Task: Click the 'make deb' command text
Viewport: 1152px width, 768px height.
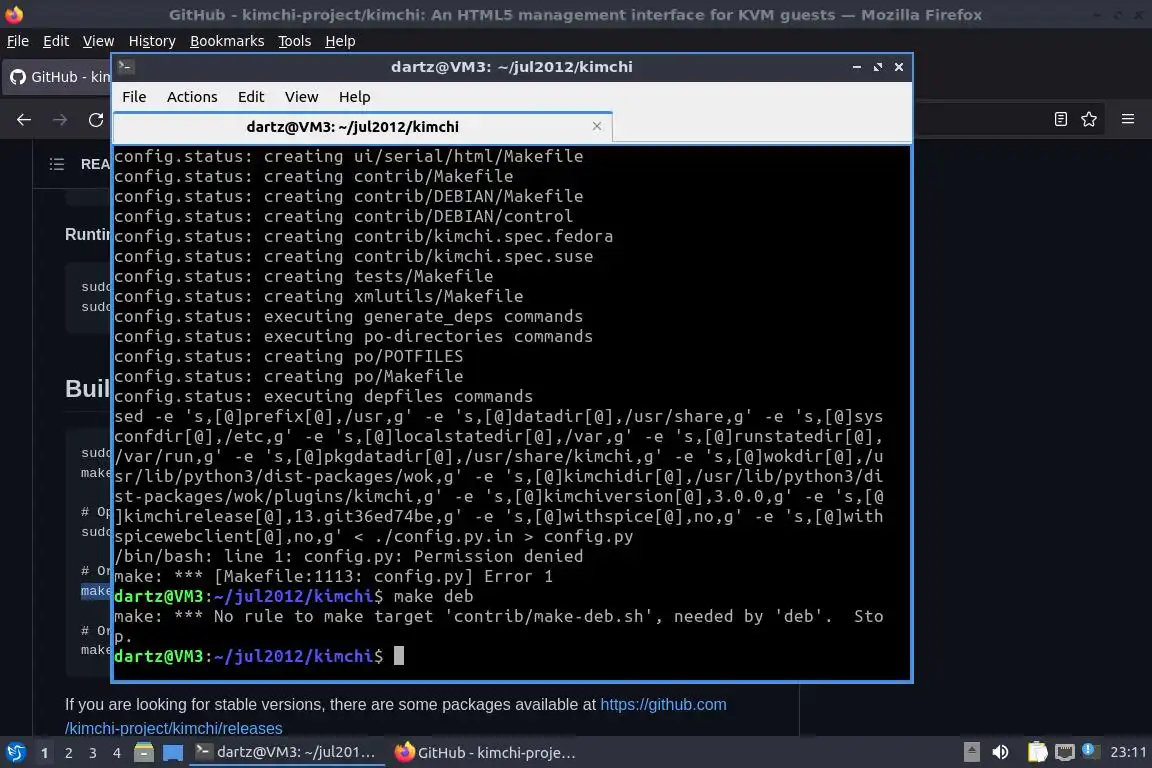Action: tap(433, 596)
